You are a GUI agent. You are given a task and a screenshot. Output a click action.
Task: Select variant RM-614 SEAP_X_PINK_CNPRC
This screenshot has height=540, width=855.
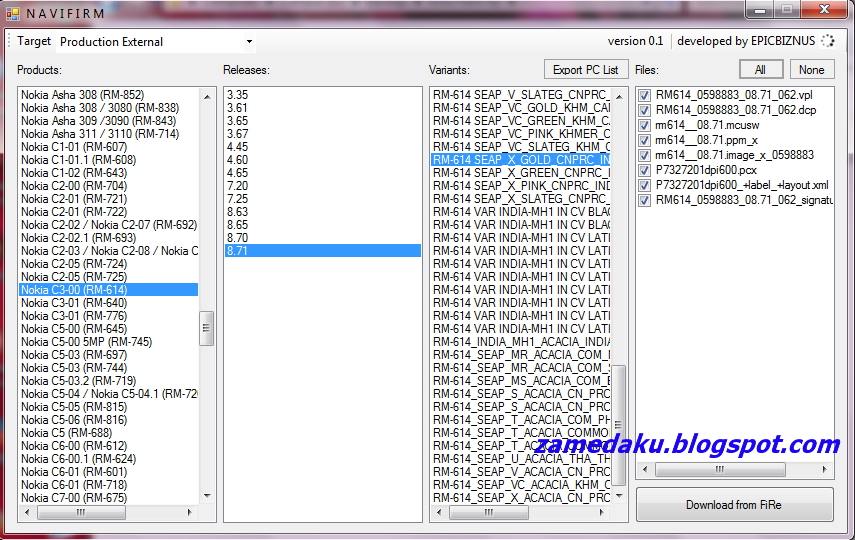[521, 186]
